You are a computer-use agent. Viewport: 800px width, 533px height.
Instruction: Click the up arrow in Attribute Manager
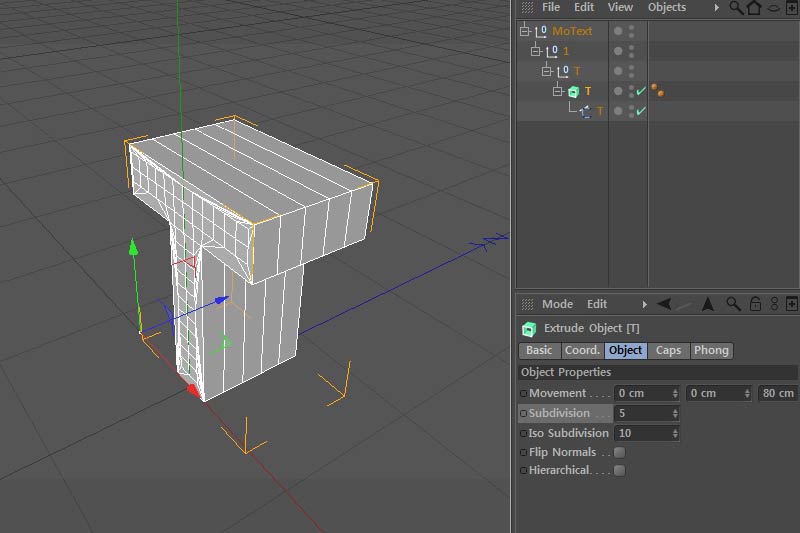tap(708, 304)
